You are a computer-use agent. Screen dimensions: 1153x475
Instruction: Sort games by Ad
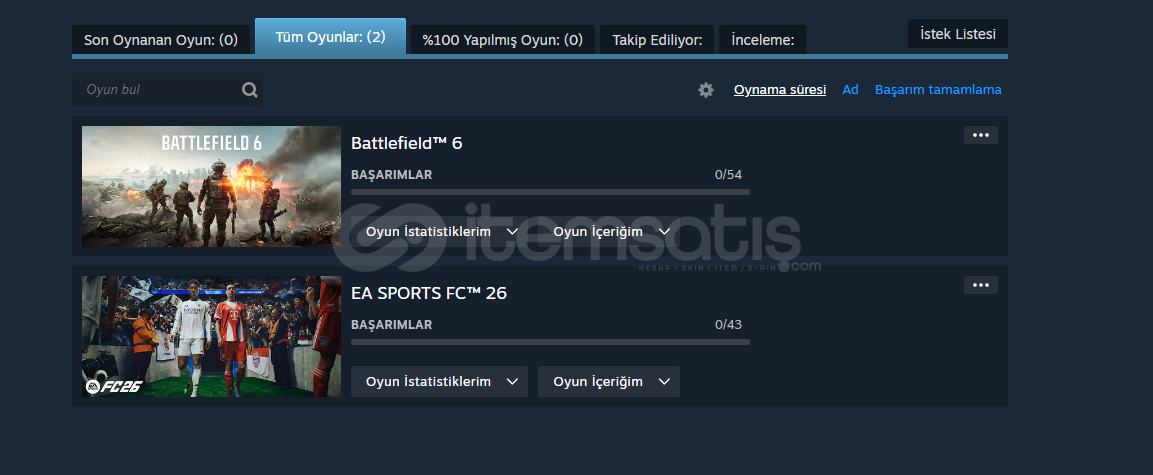pos(850,90)
